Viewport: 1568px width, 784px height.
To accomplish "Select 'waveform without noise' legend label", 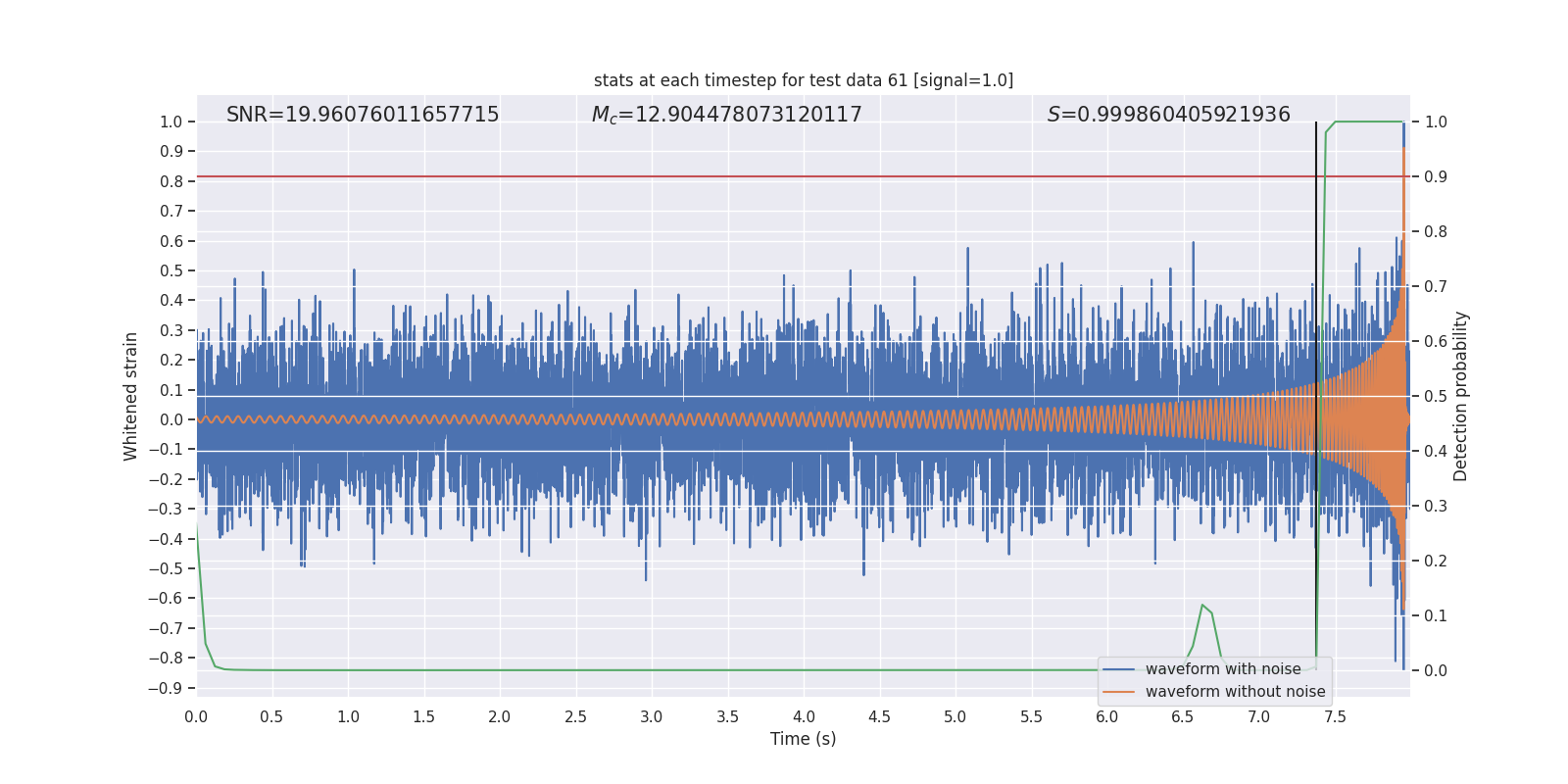I will [1235, 692].
